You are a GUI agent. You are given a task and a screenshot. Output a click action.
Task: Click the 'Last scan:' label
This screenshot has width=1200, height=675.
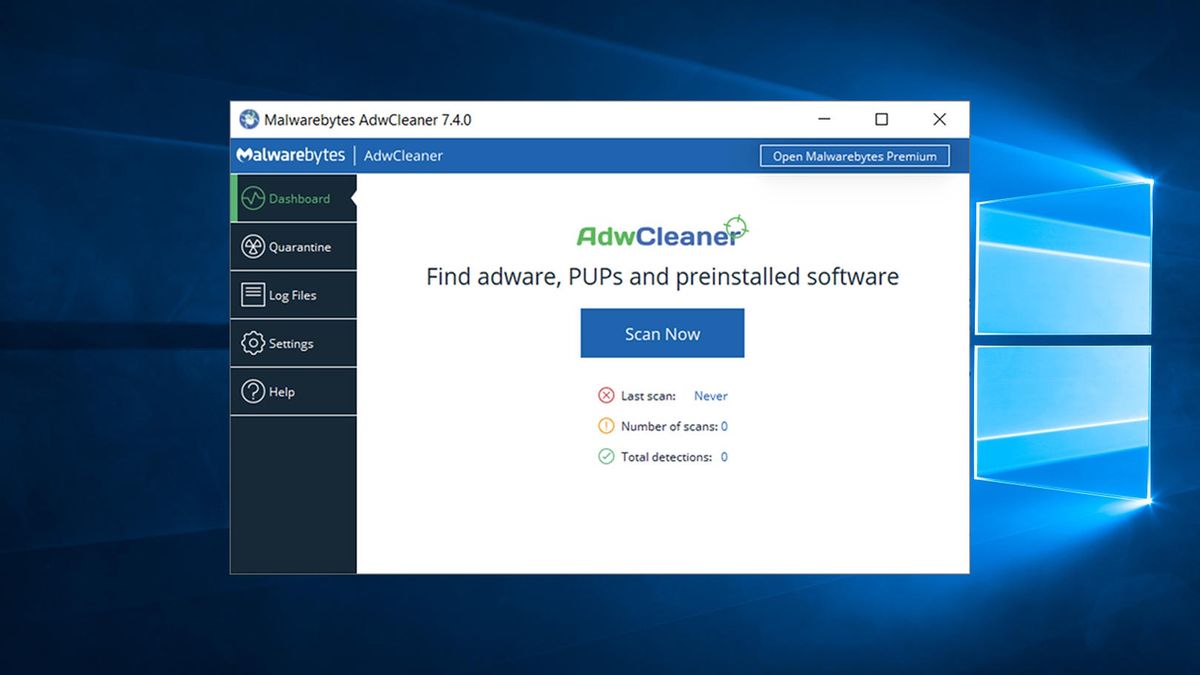pyautogui.click(x=648, y=396)
